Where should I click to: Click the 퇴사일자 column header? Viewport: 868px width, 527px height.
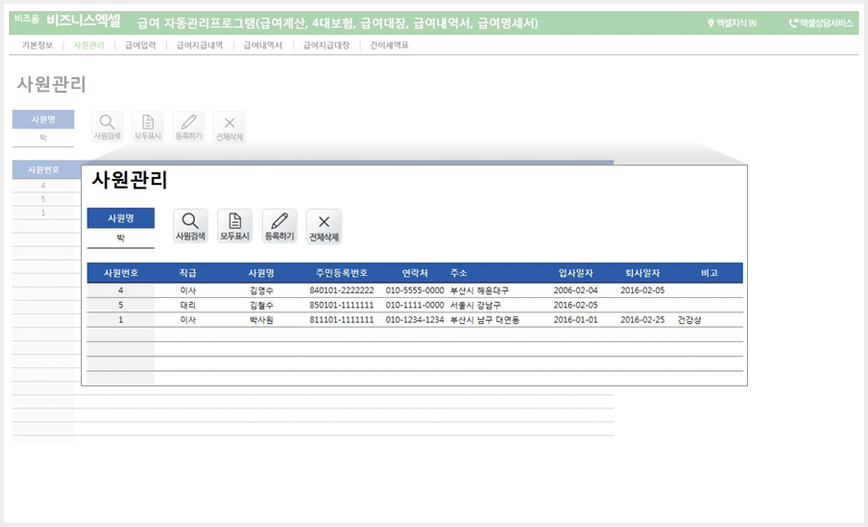[642, 273]
